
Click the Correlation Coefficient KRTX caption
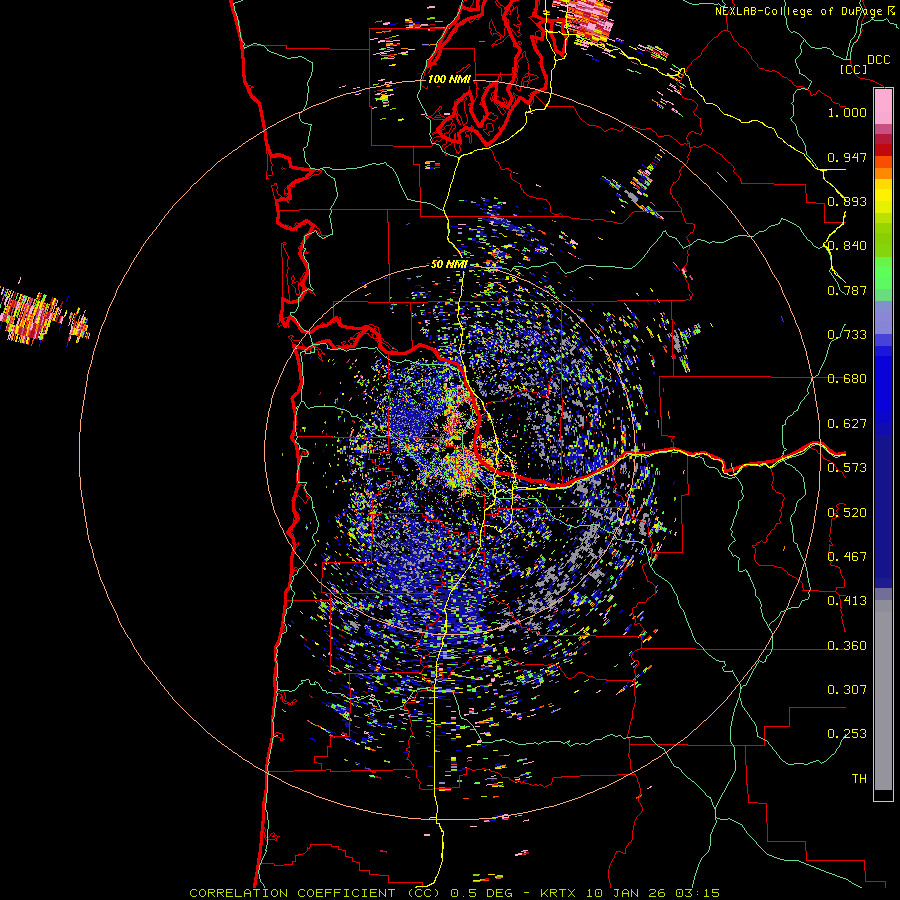pos(455,893)
